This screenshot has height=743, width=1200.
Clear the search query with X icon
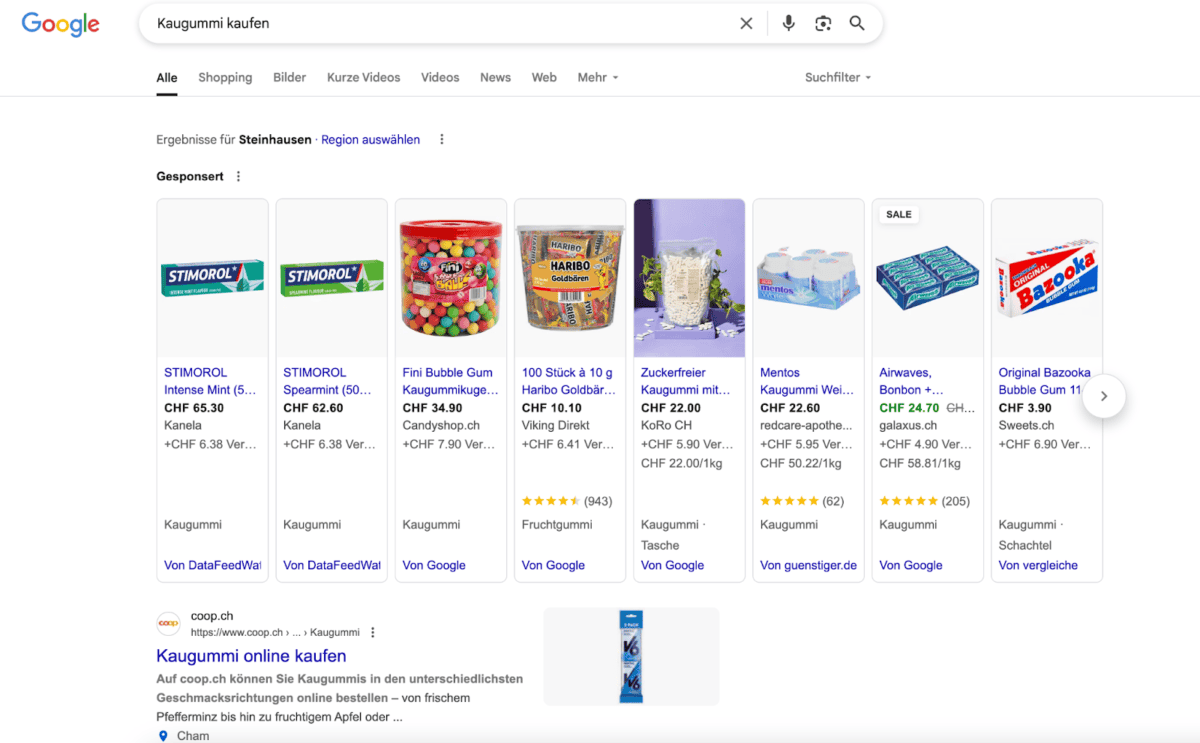(746, 23)
